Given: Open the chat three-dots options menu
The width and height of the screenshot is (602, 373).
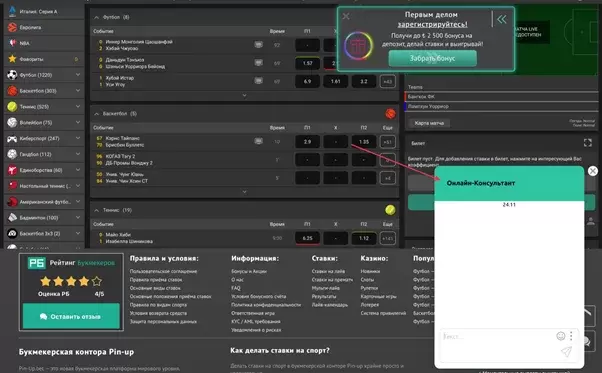Looking at the screenshot, I should tap(571, 336).
